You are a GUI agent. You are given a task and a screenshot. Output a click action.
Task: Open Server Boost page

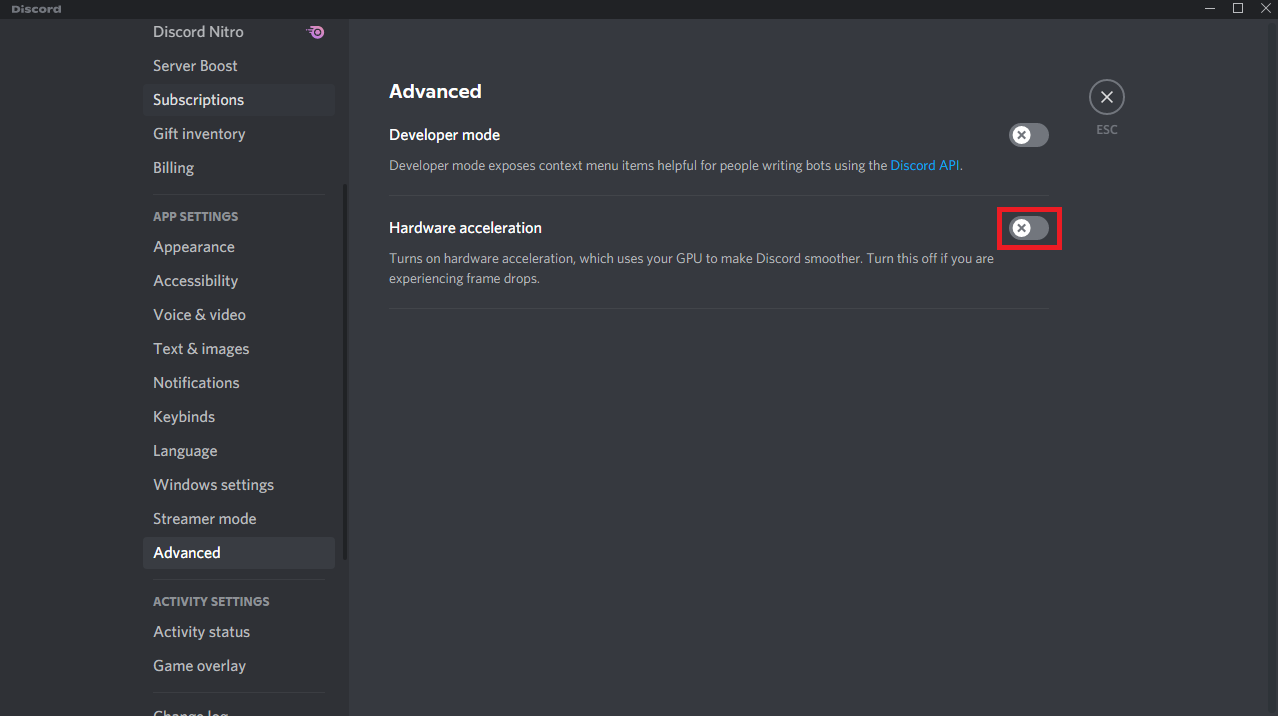[x=195, y=66]
